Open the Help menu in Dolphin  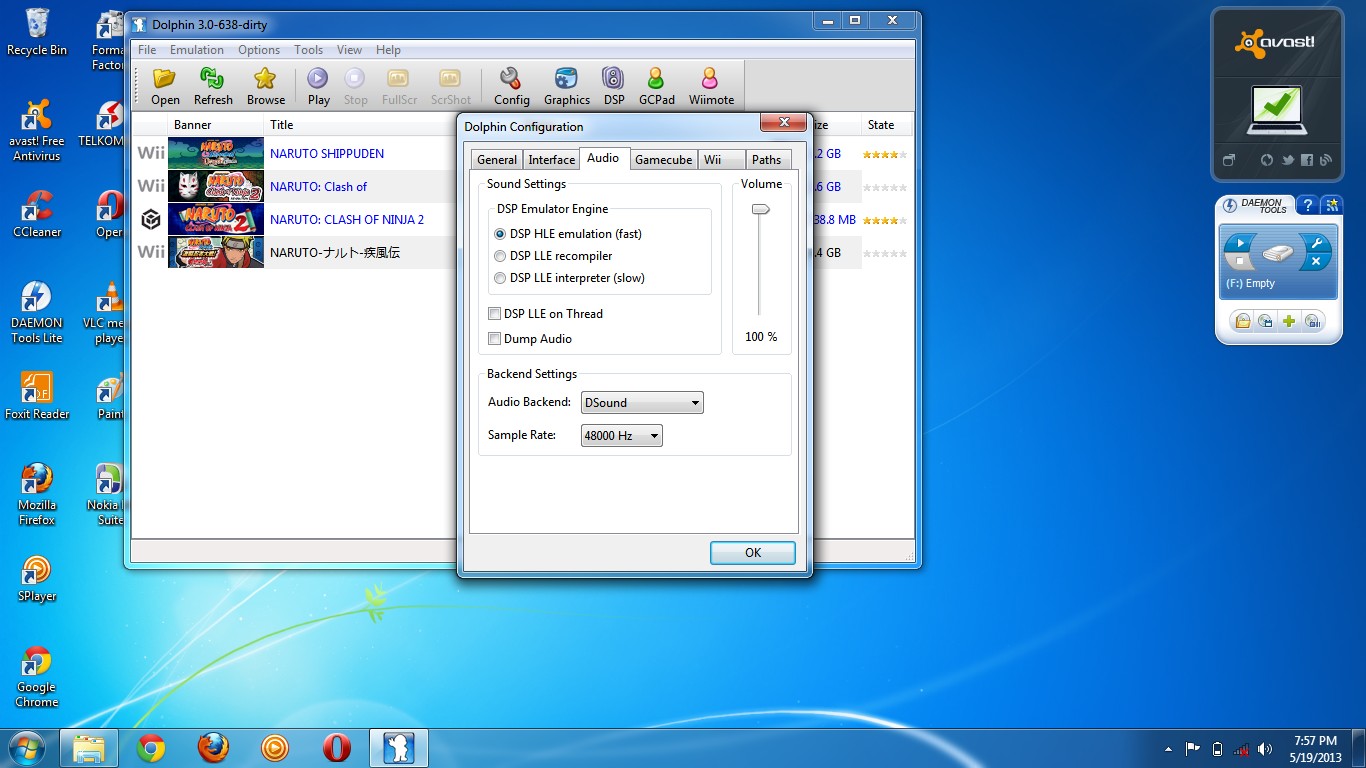[388, 50]
